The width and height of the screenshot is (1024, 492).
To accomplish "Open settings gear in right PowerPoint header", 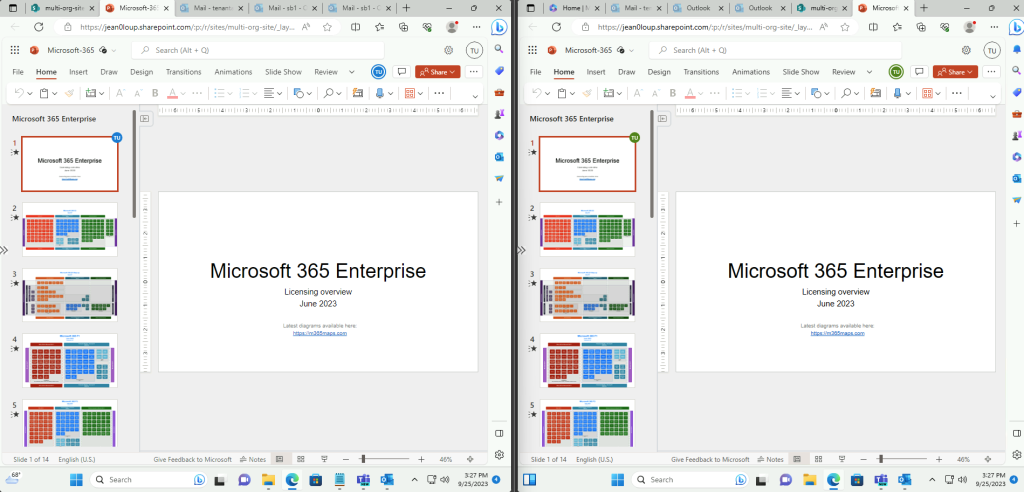I will point(966,50).
